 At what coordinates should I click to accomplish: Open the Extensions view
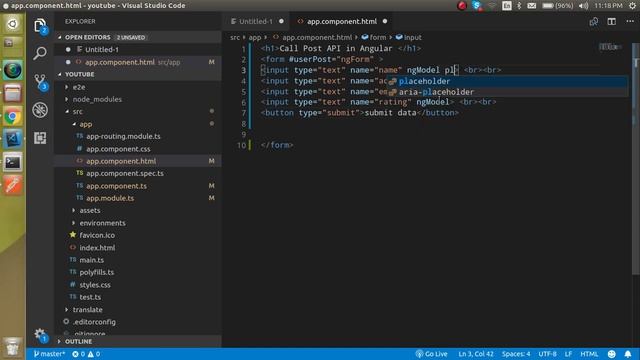tap(40, 138)
